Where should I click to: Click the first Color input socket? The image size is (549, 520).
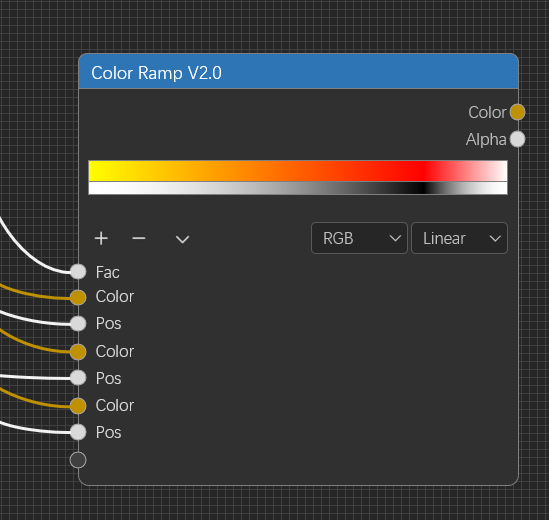(x=78, y=297)
